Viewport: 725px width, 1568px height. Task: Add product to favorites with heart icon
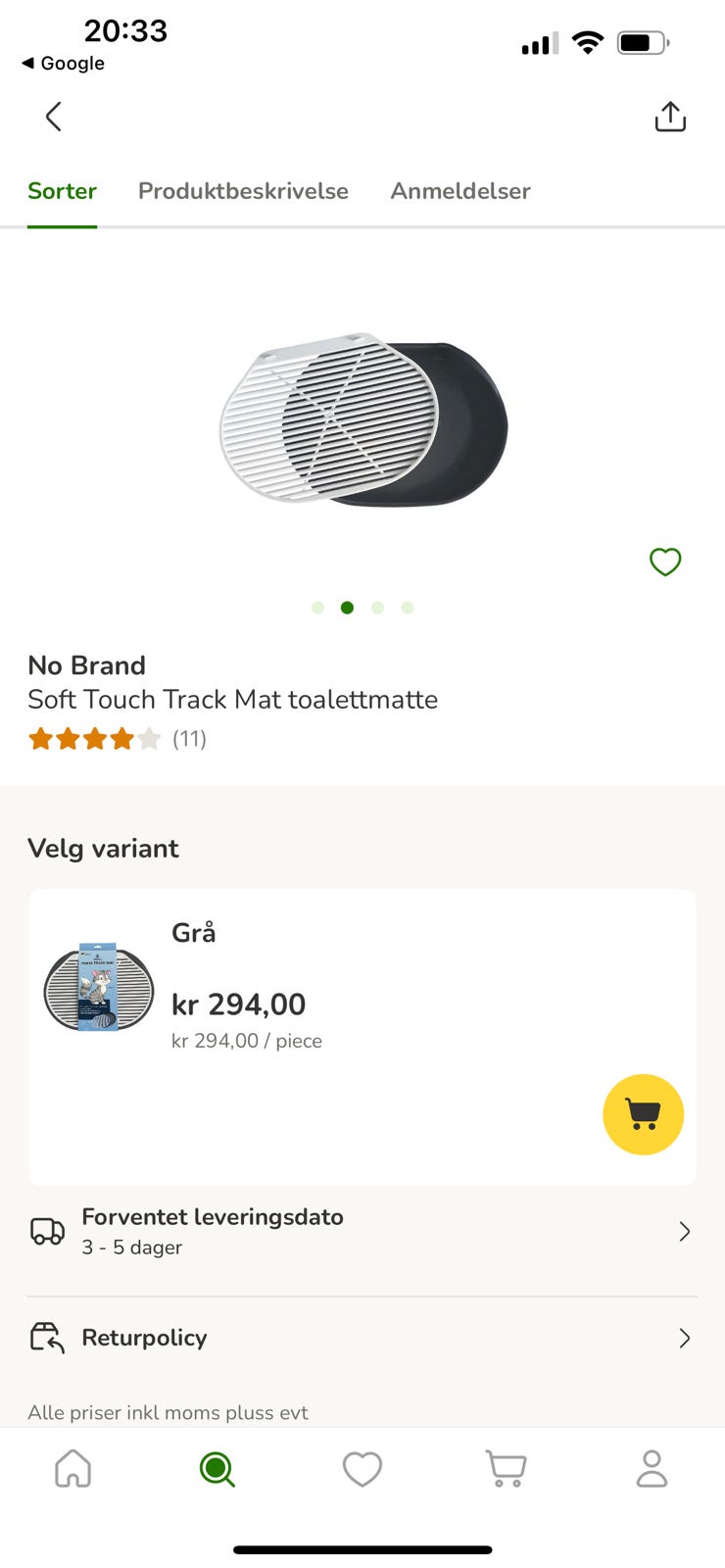[665, 562]
